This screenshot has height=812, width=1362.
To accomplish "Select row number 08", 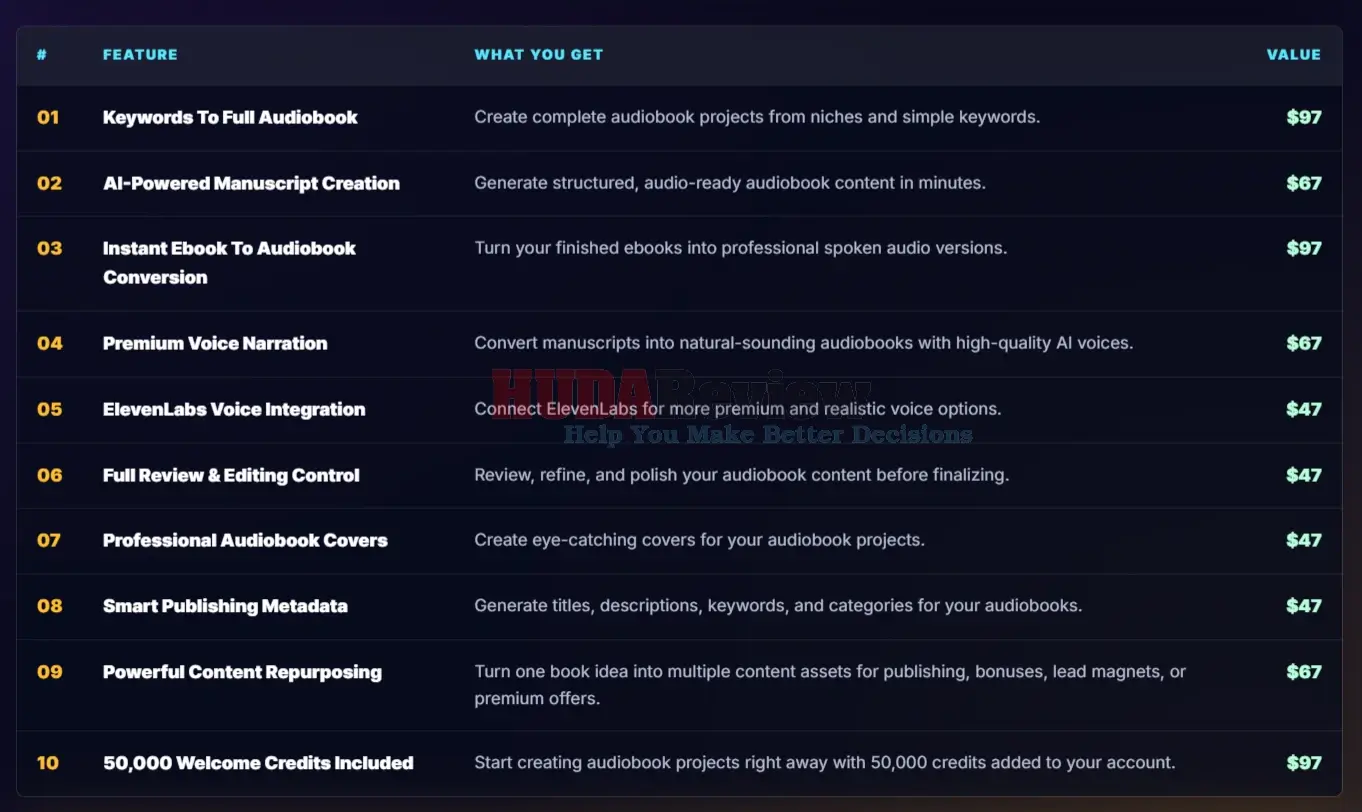I will [49, 606].
